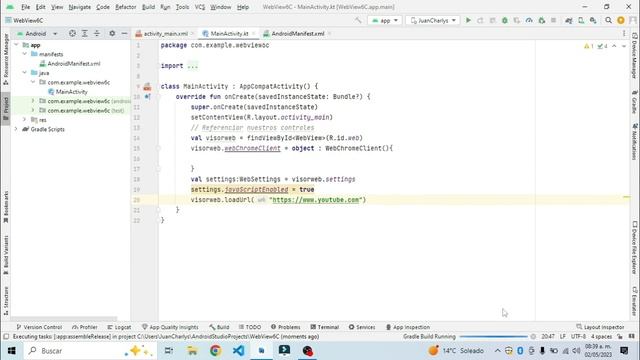The image size is (640, 360).
Task: Open File Explorer from taskbar
Action: [192, 351]
